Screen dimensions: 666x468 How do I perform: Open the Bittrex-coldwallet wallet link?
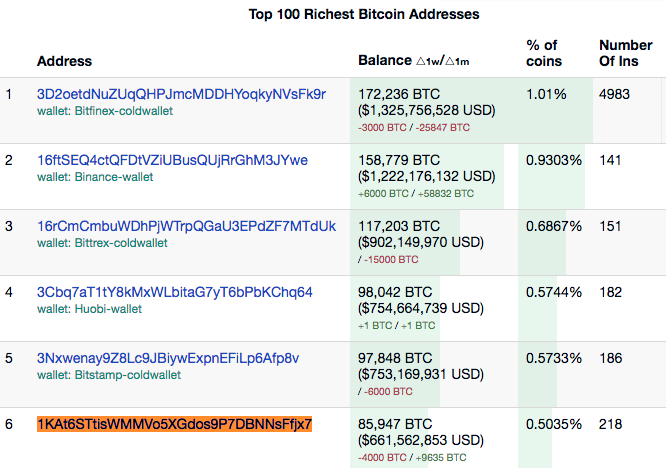click(121, 243)
